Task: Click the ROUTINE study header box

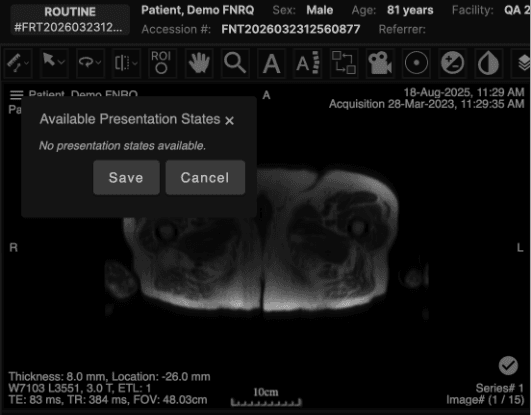Action: 70,20
